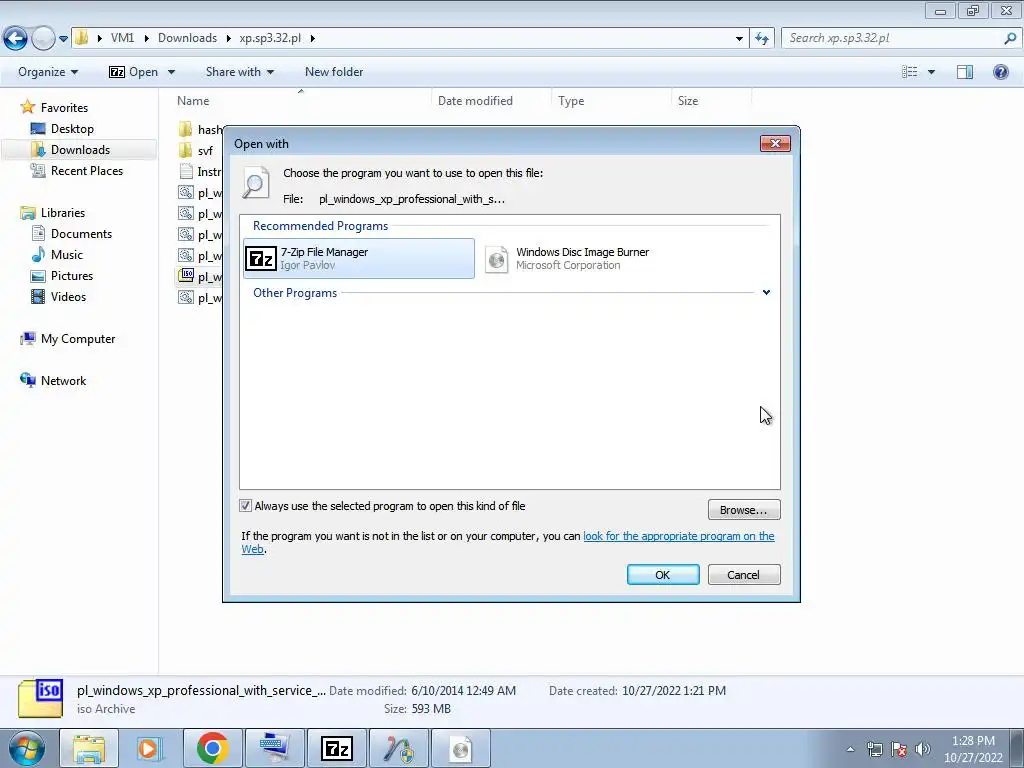This screenshot has height=768, width=1024.
Task: Toggle the preview pane icon
Action: click(x=965, y=72)
